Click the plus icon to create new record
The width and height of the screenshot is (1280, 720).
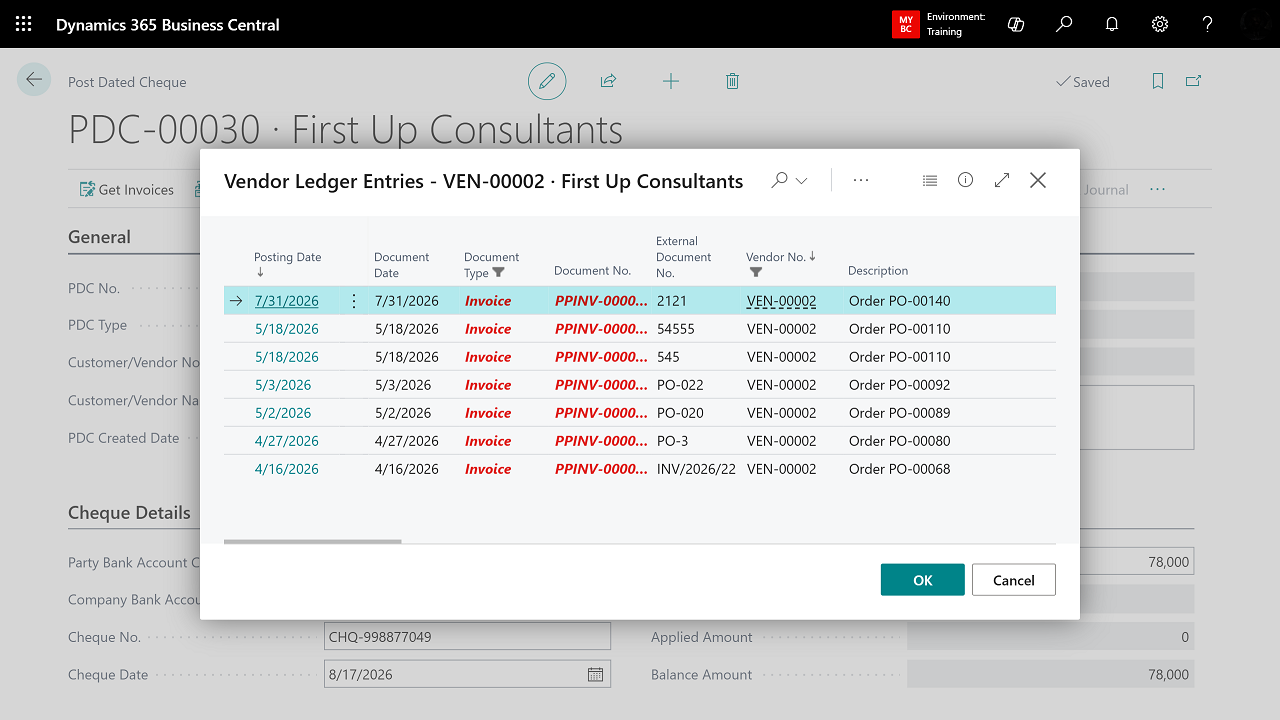[x=671, y=82]
